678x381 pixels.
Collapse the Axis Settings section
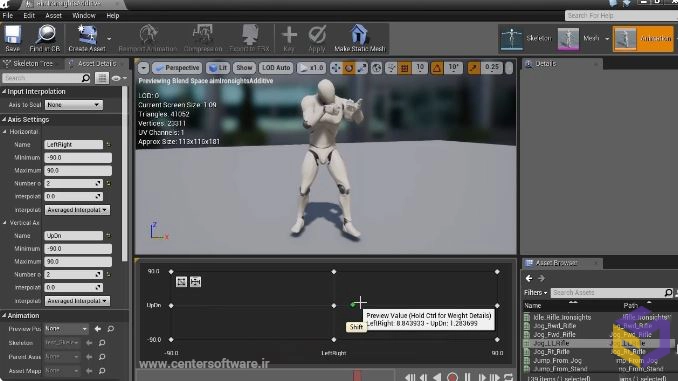pos(4,119)
